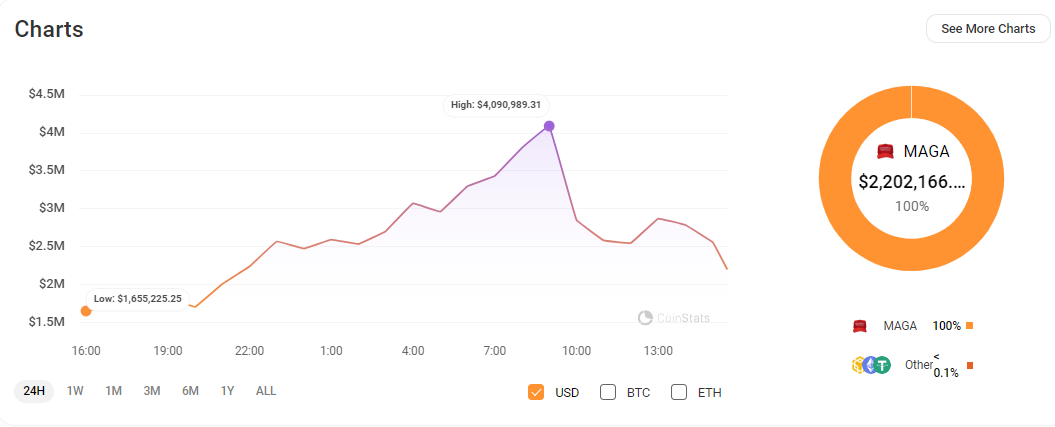Select the 6M time range
The image size is (1055, 427).
click(x=190, y=391)
